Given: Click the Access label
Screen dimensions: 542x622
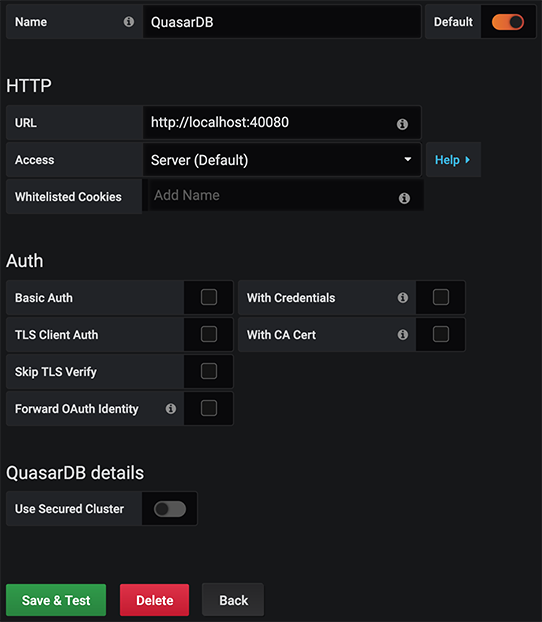Looking at the screenshot, I should [x=35, y=160].
